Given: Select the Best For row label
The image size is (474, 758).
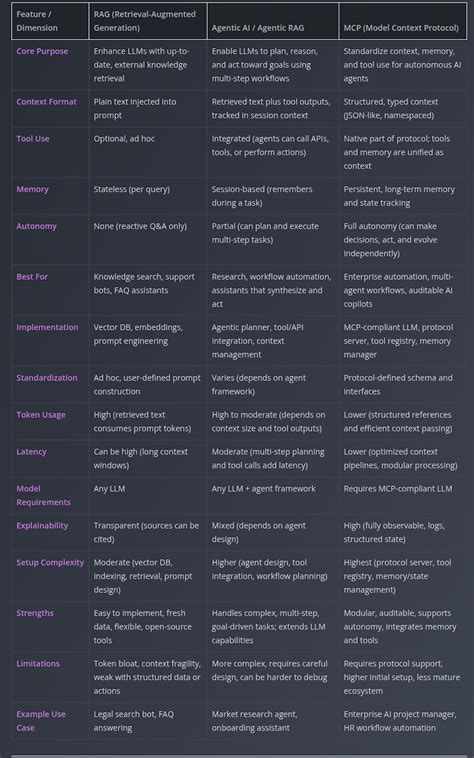Looking at the screenshot, I should click(x=32, y=277).
